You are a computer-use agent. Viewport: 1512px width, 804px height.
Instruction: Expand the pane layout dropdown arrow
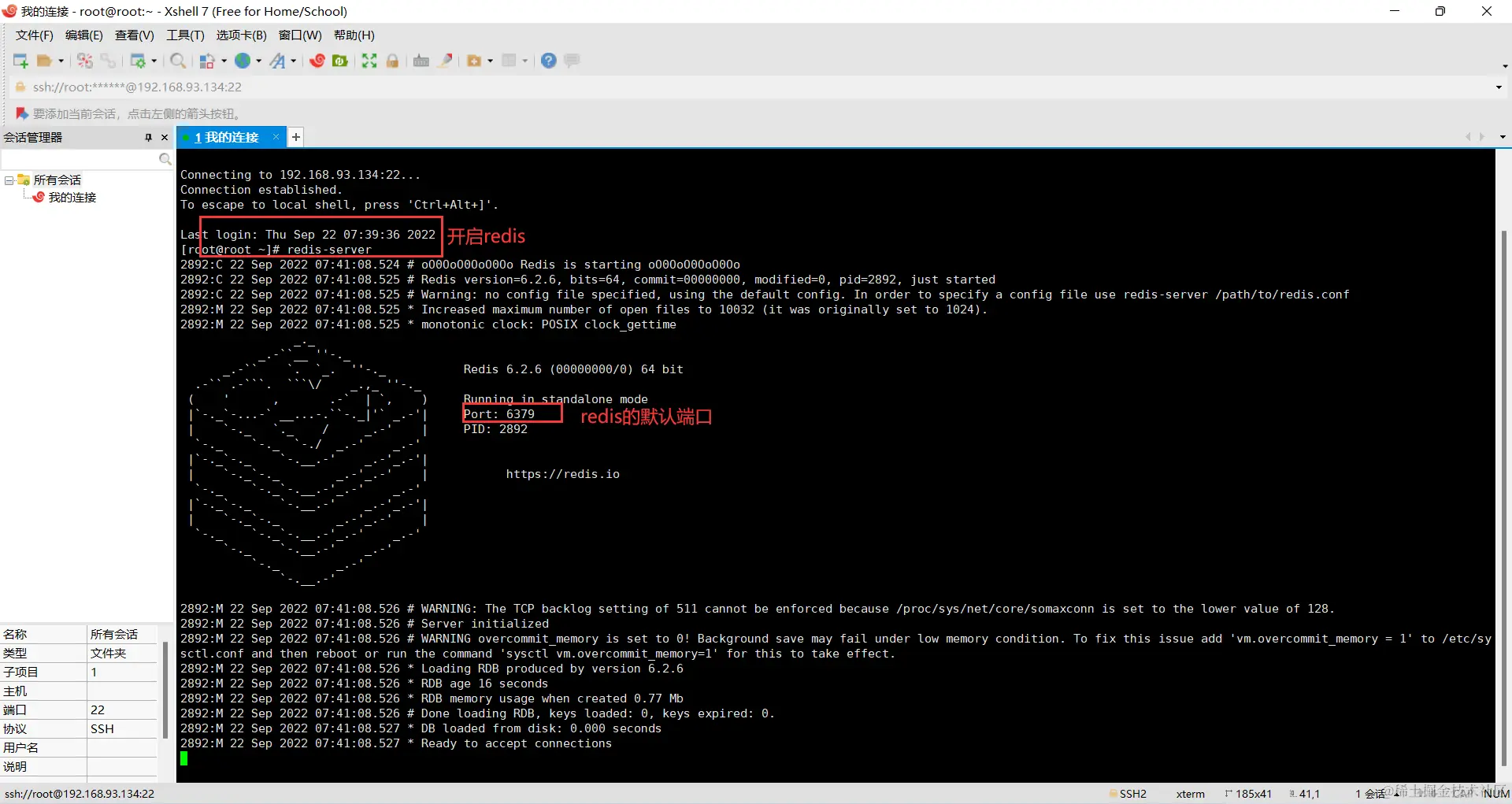[x=524, y=61]
